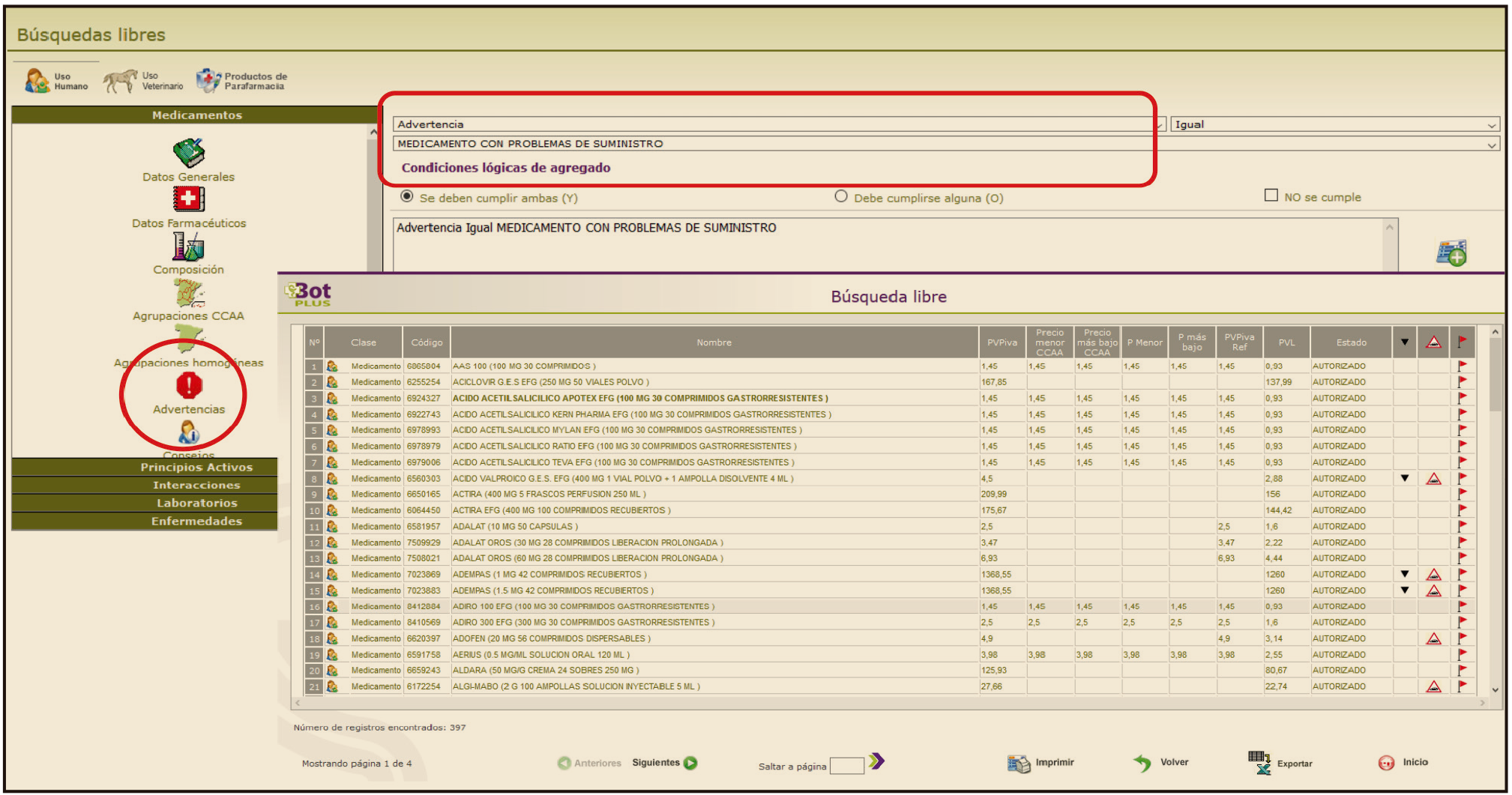Click the Advertencias red warning icon
Viewport: 1512px width, 795px height.
(x=189, y=386)
